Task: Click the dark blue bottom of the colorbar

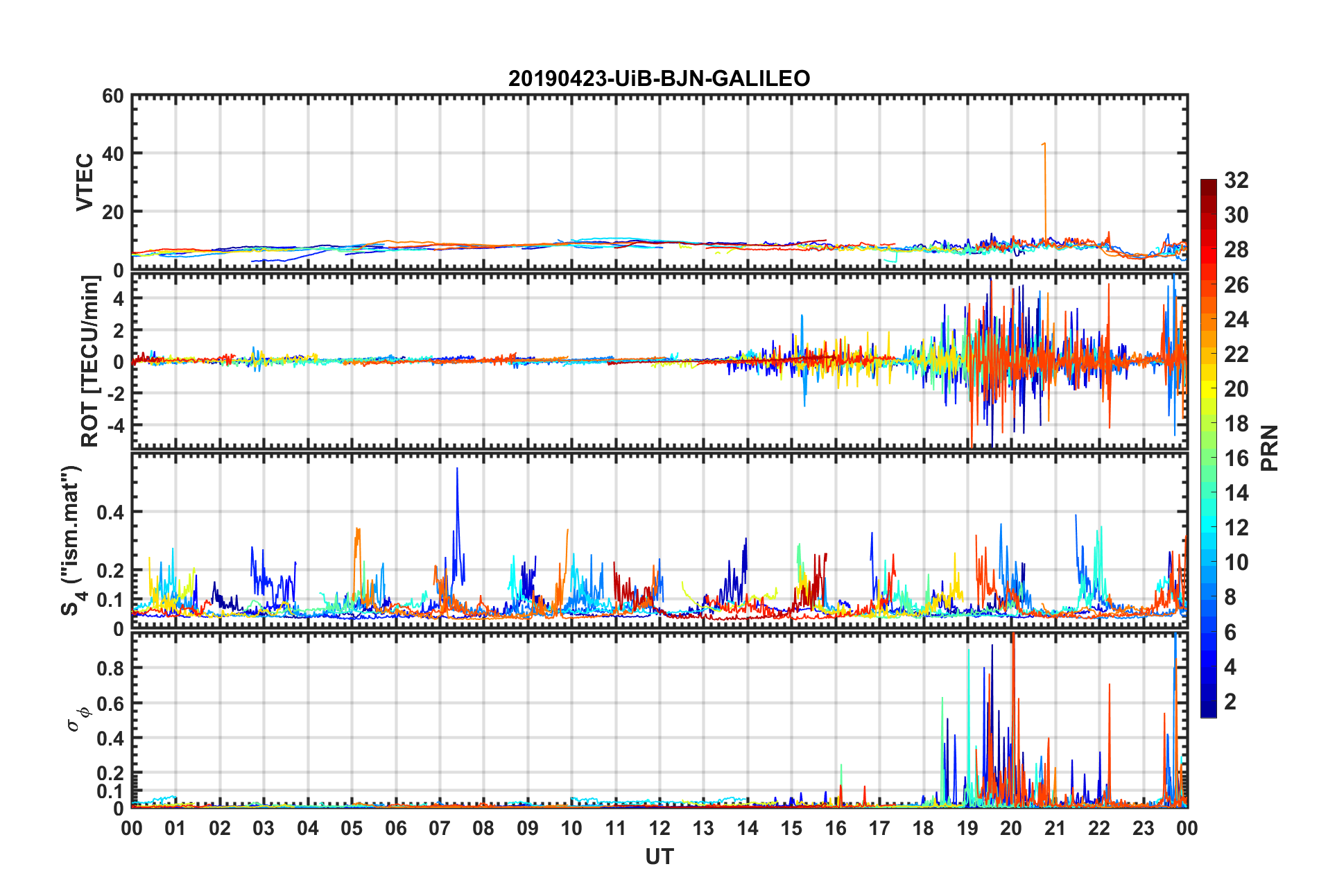Action: [1209, 709]
